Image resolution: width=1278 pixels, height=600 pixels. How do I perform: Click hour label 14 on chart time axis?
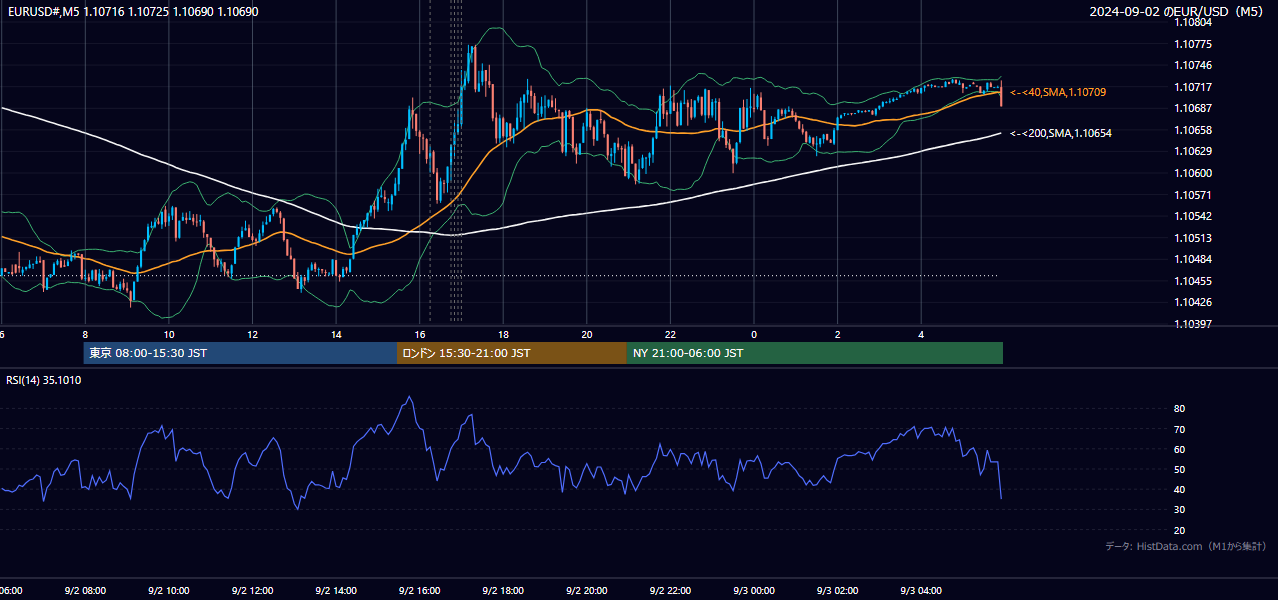click(336, 334)
